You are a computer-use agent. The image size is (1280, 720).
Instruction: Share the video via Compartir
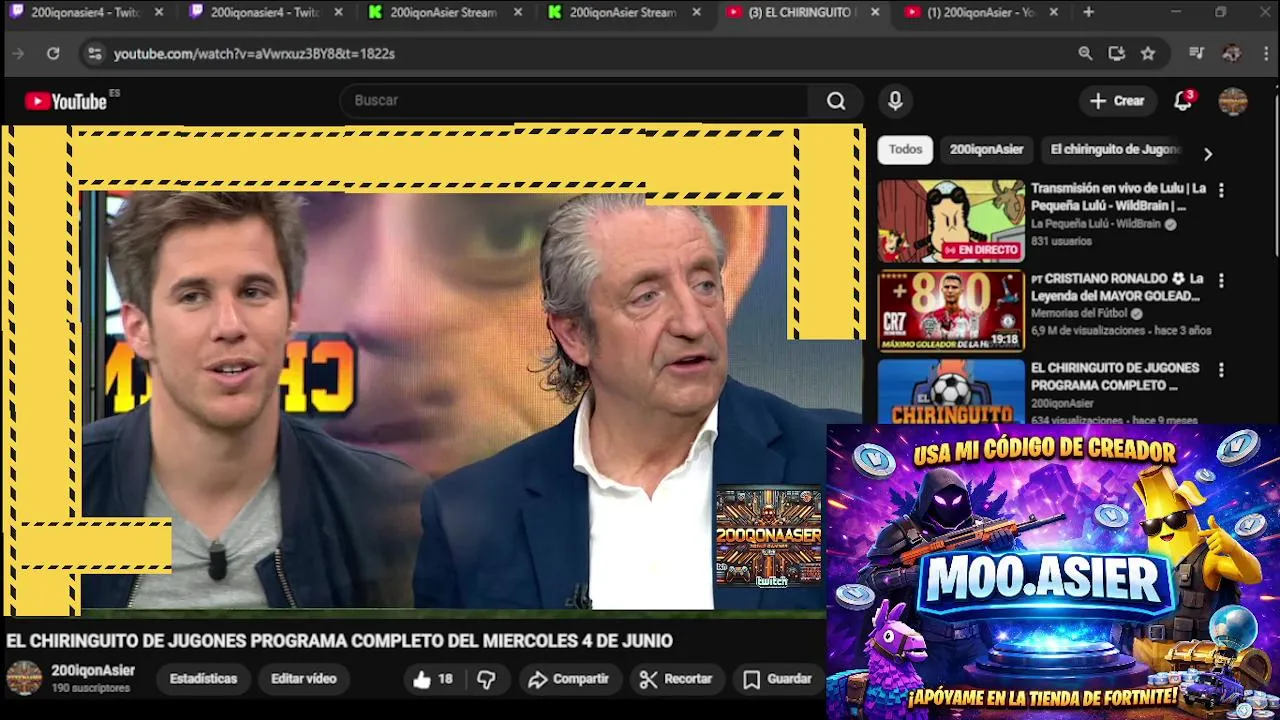tap(568, 679)
